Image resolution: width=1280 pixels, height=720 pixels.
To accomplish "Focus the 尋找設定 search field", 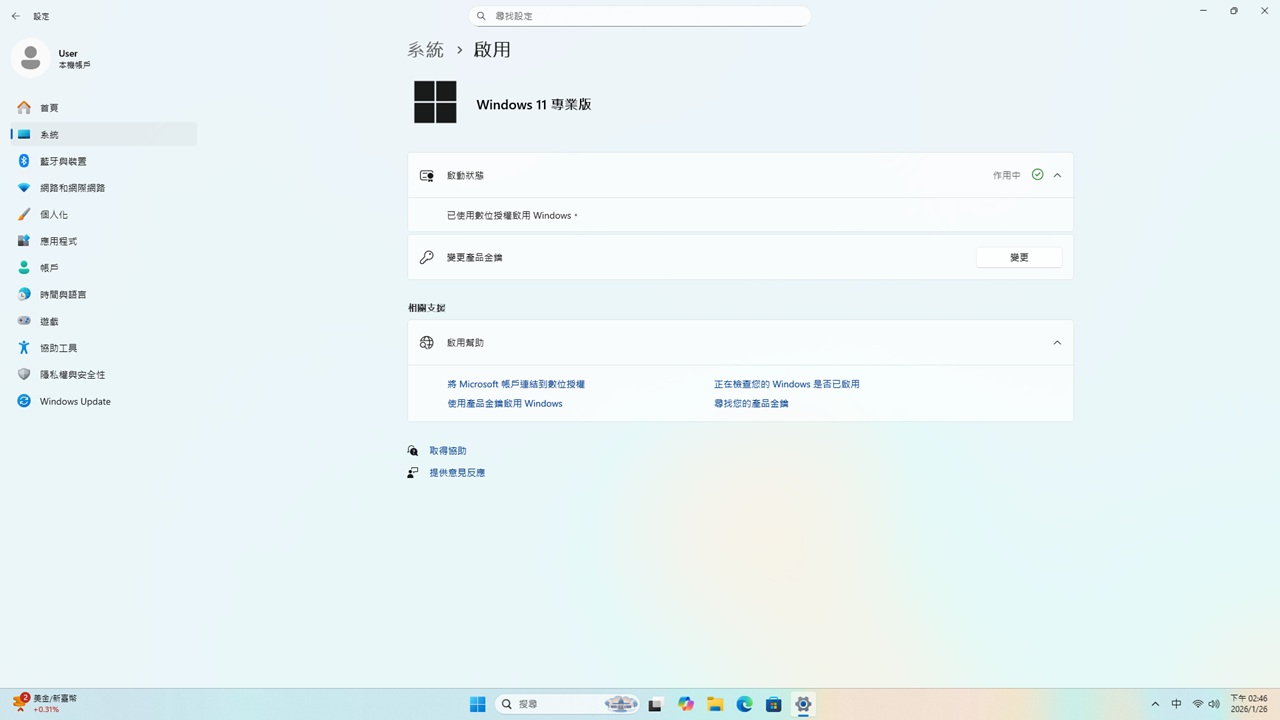I will pyautogui.click(x=640, y=16).
